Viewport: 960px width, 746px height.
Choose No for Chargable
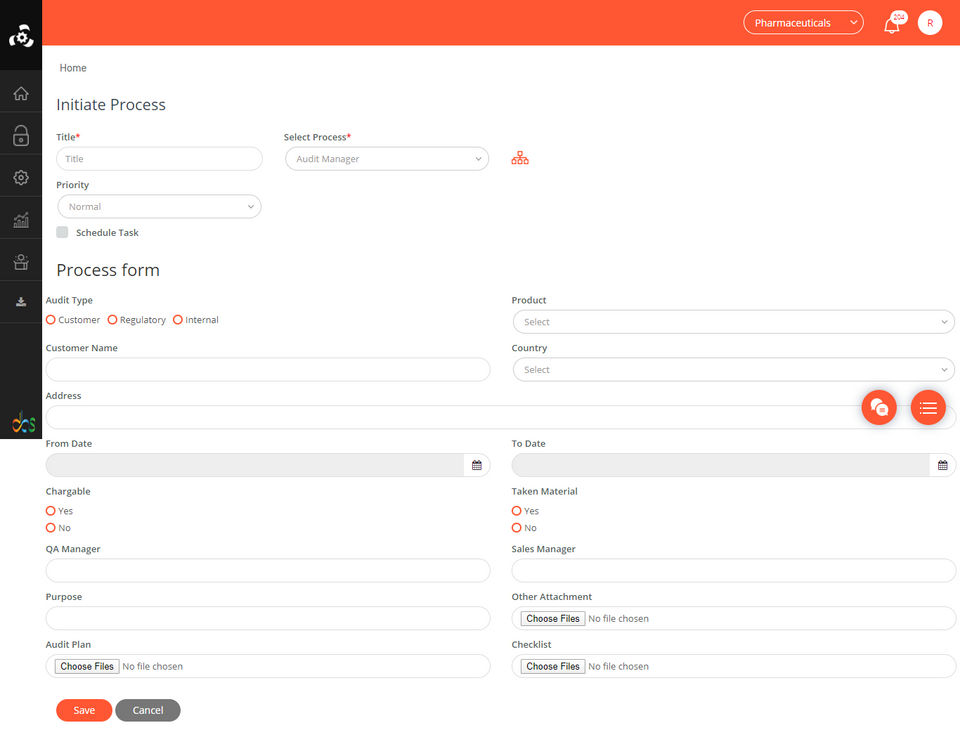(x=51, y=528)
